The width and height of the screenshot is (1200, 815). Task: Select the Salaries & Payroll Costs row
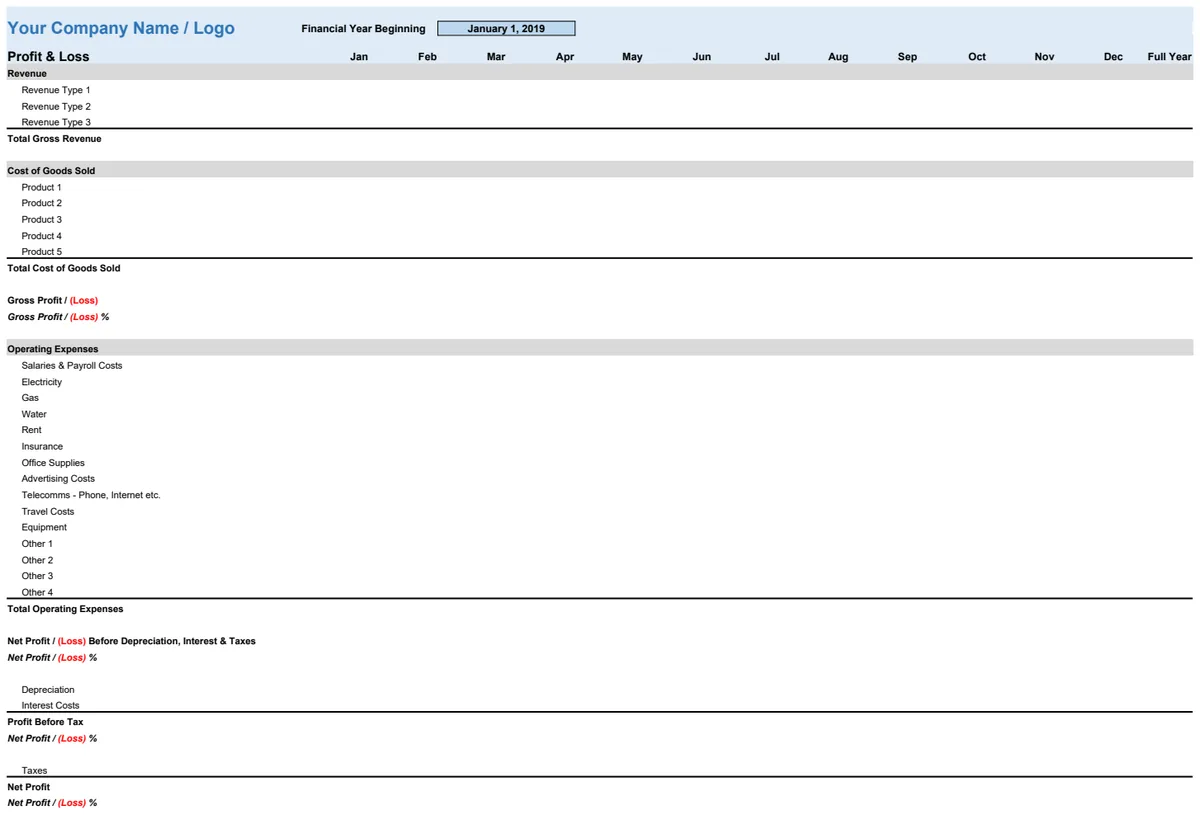(x=72, y=365)
